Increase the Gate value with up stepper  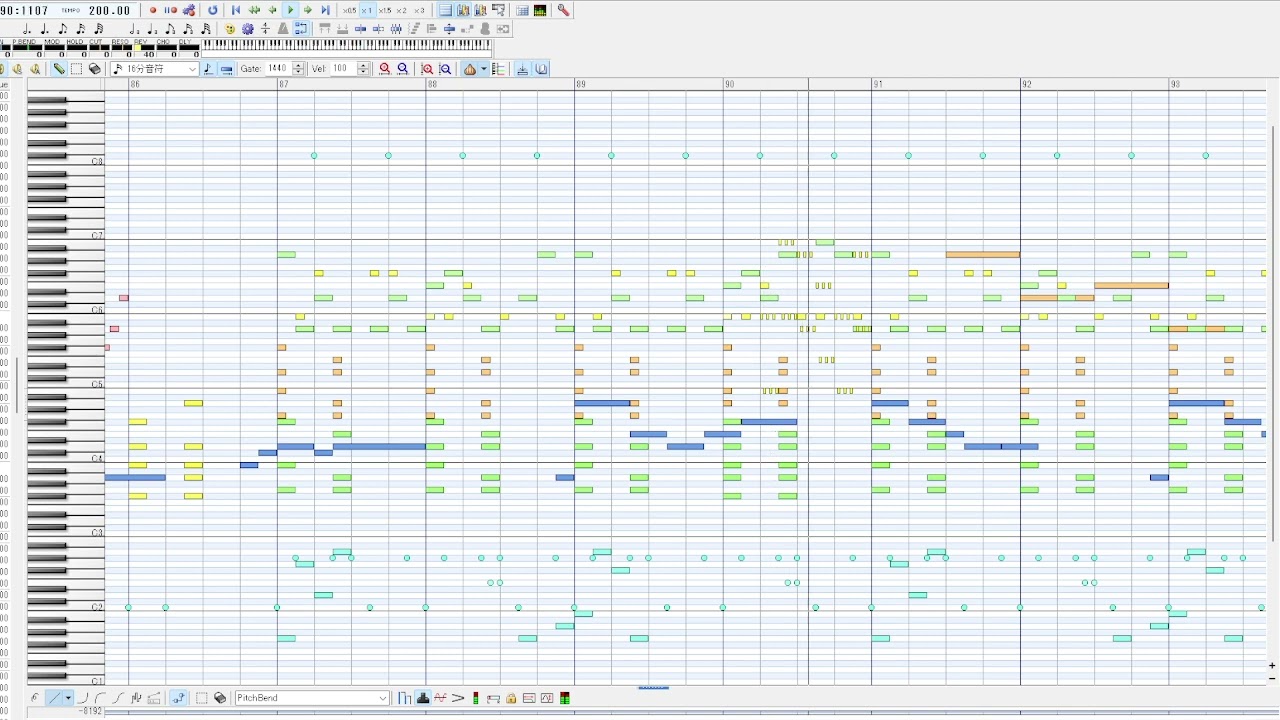[x=298, y=66]
